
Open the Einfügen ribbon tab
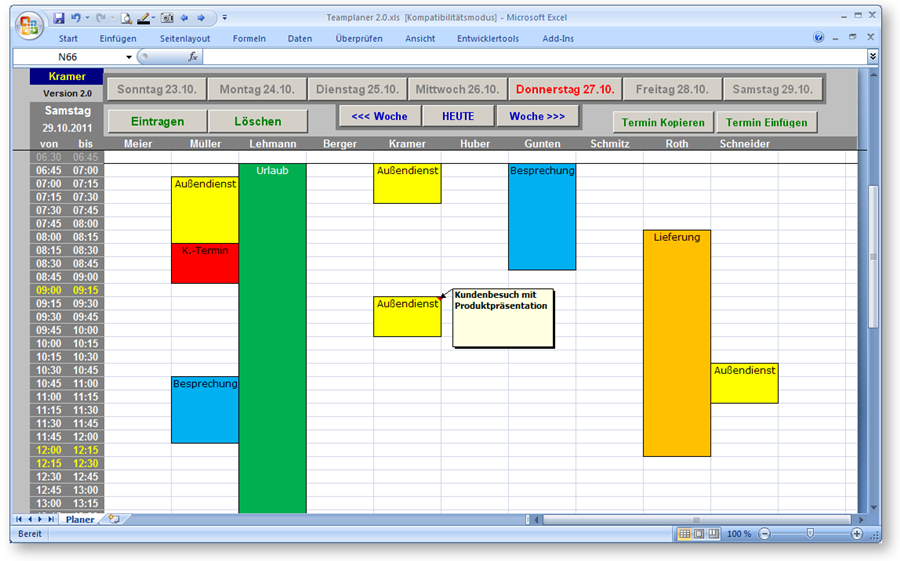[118, 38]
